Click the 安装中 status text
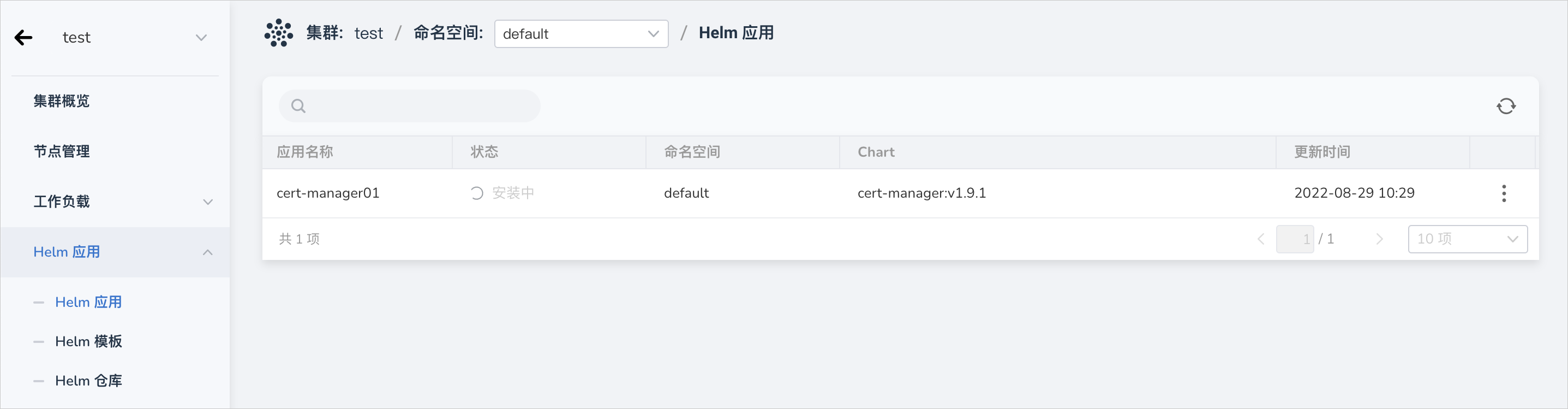The width and height of the screenshot is (1568, 409). tap(513, 193)
